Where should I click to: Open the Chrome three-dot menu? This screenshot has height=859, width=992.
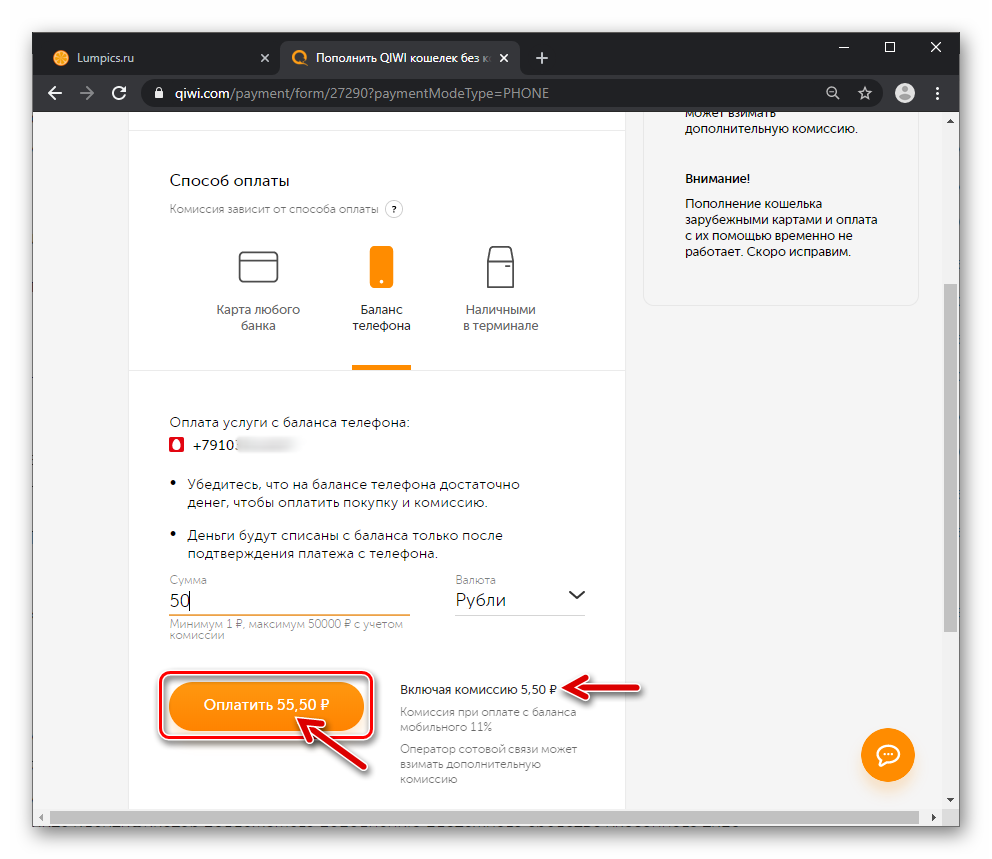tap(938, 94)
